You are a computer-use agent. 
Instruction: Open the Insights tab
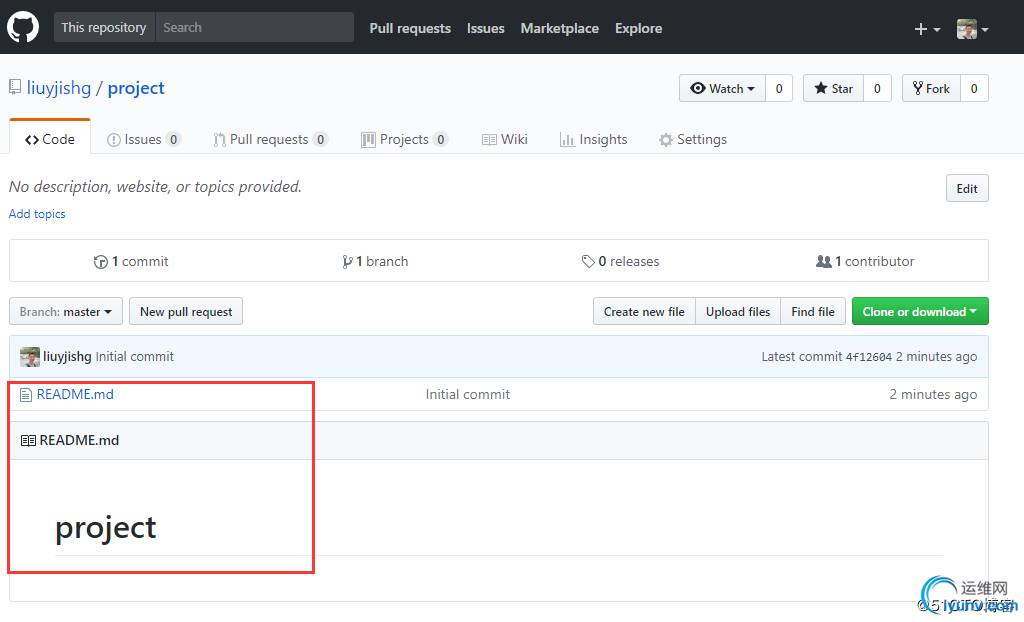point(593,139)
